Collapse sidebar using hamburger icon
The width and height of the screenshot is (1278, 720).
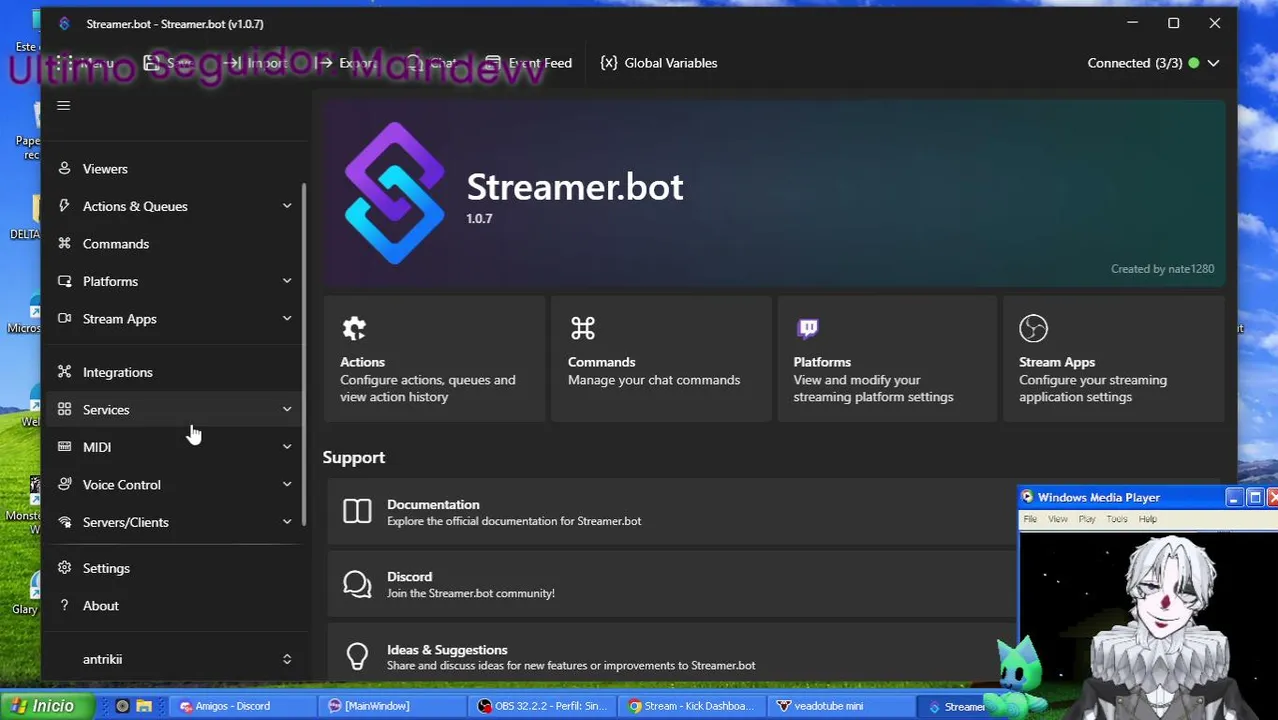pos(63,106)
